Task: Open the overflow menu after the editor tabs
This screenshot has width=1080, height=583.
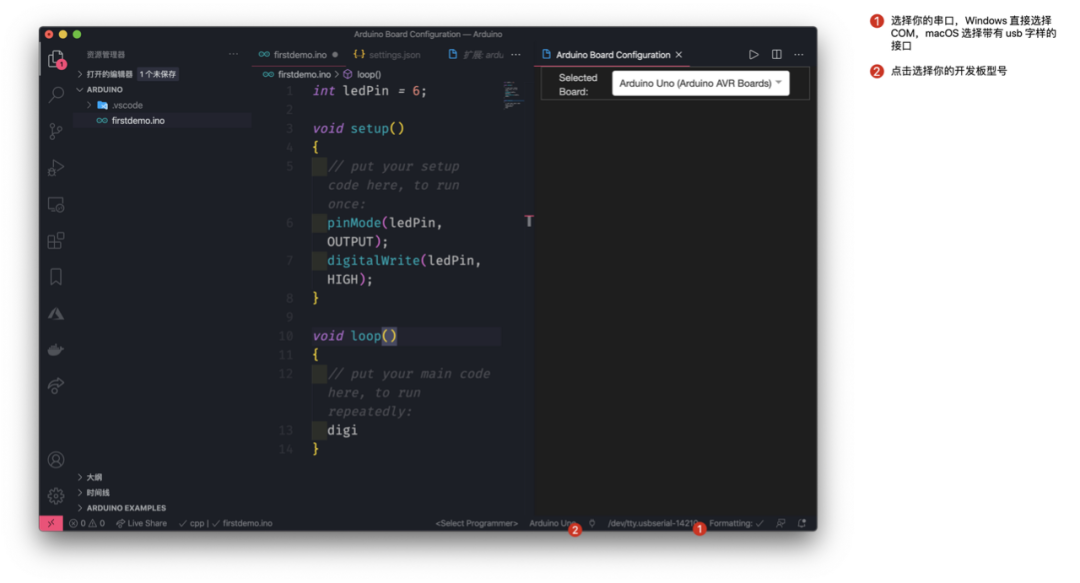Action: pyautogui.click(x=516, y=54)
